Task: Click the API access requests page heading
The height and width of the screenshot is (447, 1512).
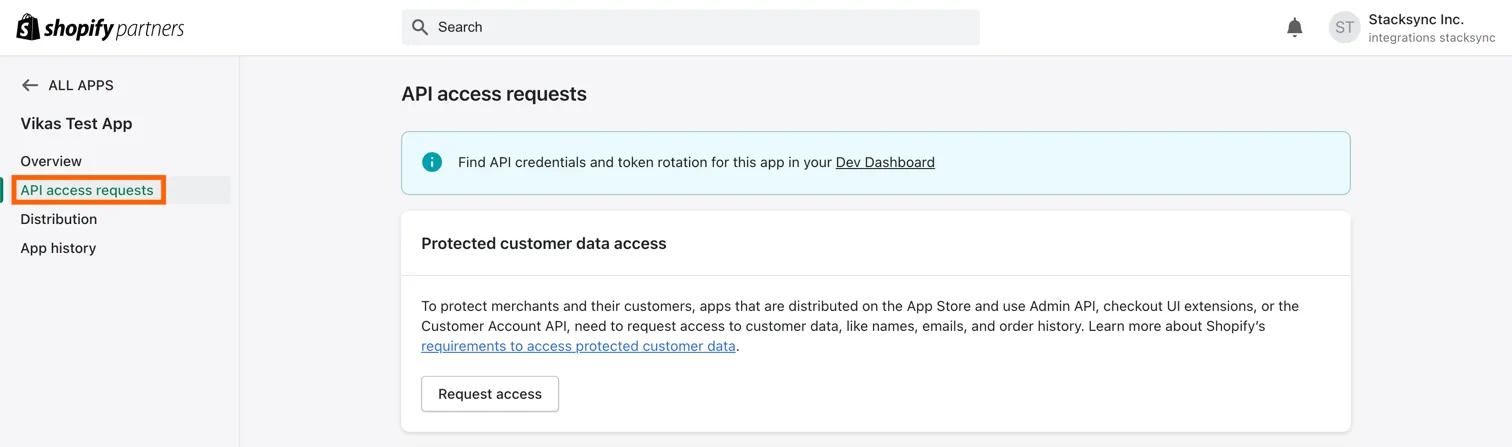Action: pos(494,94)
